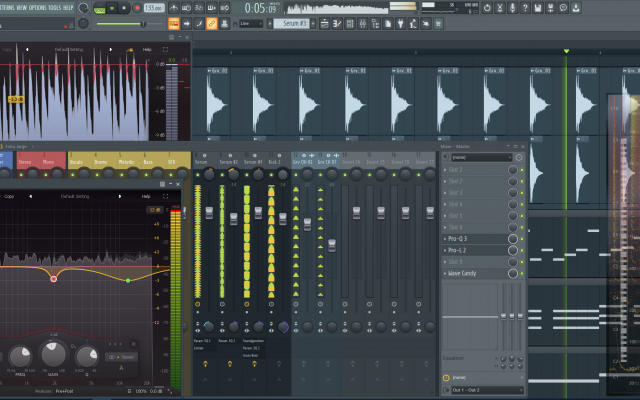The width and height of the screenshot is (640, 400).
Task: Click the question mark help icon
Action: click(x=525, y=8)
